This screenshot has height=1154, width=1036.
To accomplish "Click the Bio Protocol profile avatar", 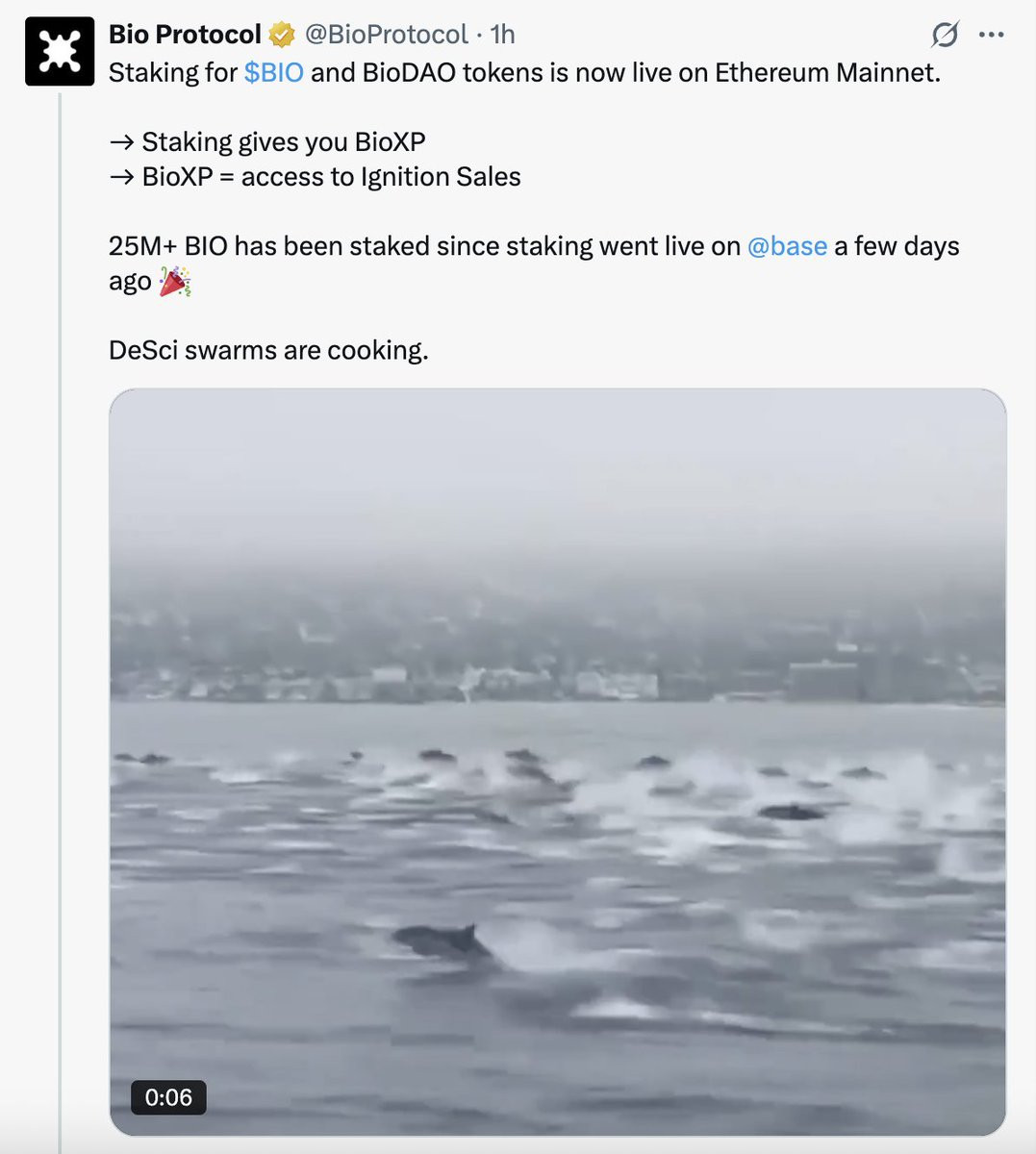I will pos(60,52).
